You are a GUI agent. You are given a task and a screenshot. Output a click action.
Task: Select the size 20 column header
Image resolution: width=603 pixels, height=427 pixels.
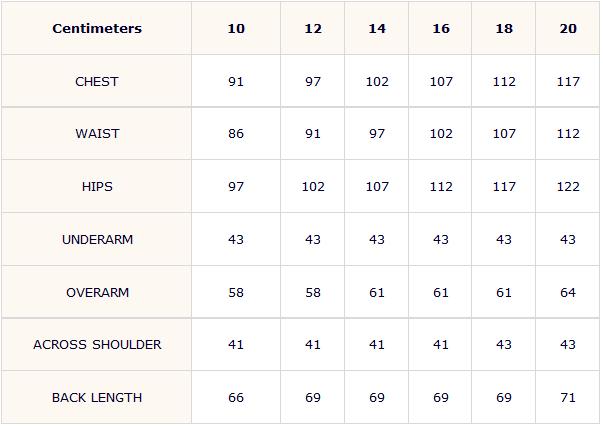point(568,28)
